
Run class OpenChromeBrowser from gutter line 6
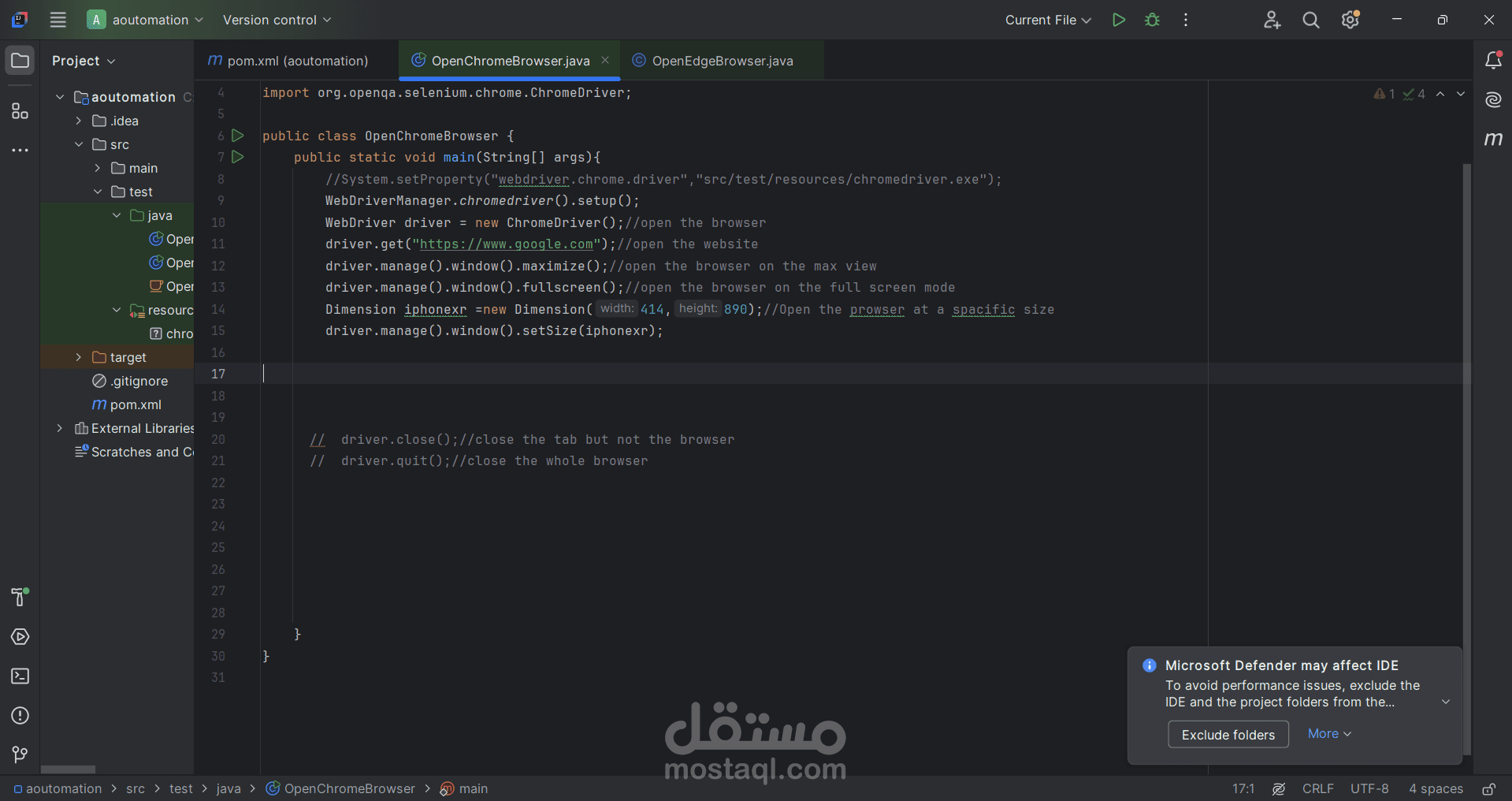pyautogui.click(x=238, y=136)
